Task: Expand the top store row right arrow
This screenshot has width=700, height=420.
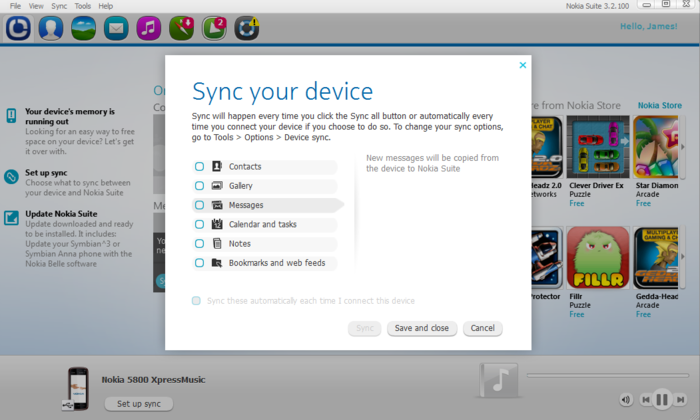Action: click(682, 147)
